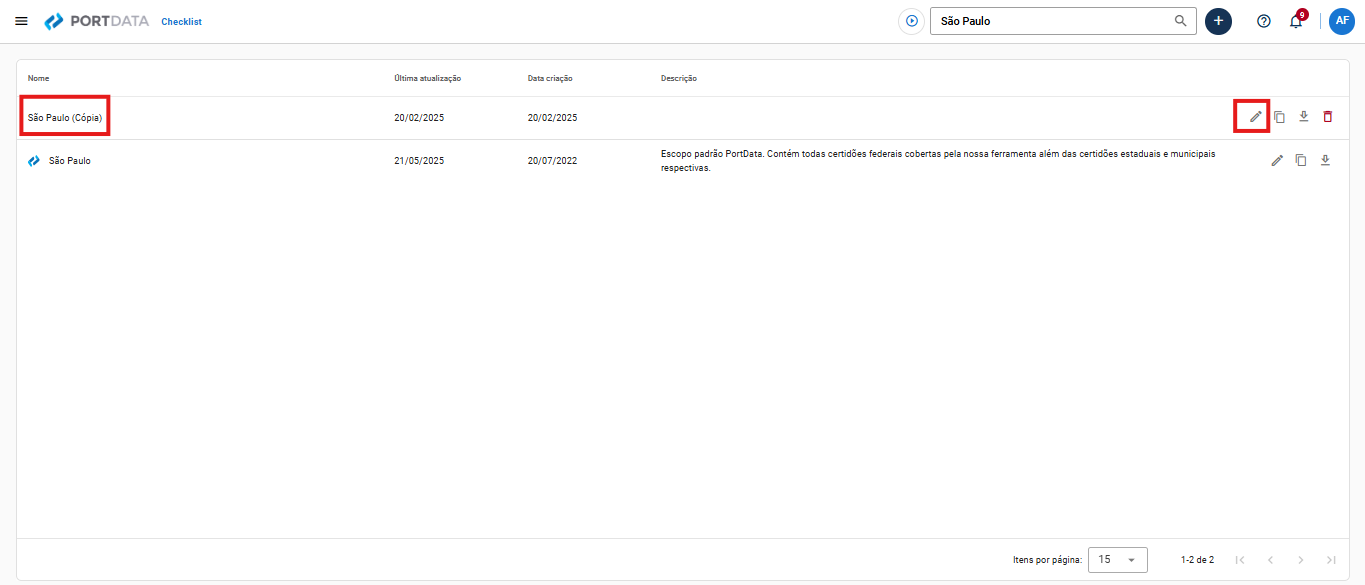Image resolution: width=1365 pixels, height=585 pixels.
Task: Edit the standard São Paulo checklist
Action: pyautogui.click(x=1277, y=160)
